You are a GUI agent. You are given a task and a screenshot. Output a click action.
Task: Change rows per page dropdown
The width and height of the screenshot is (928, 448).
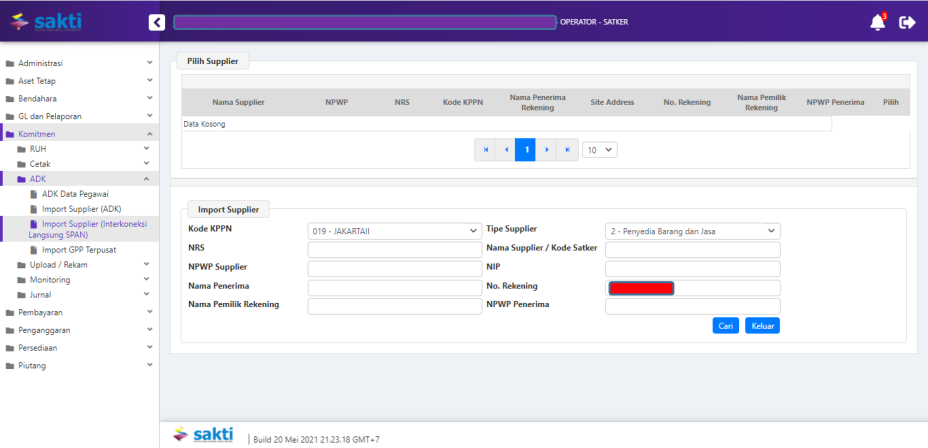pyautogui.click(x=600, y=150)
